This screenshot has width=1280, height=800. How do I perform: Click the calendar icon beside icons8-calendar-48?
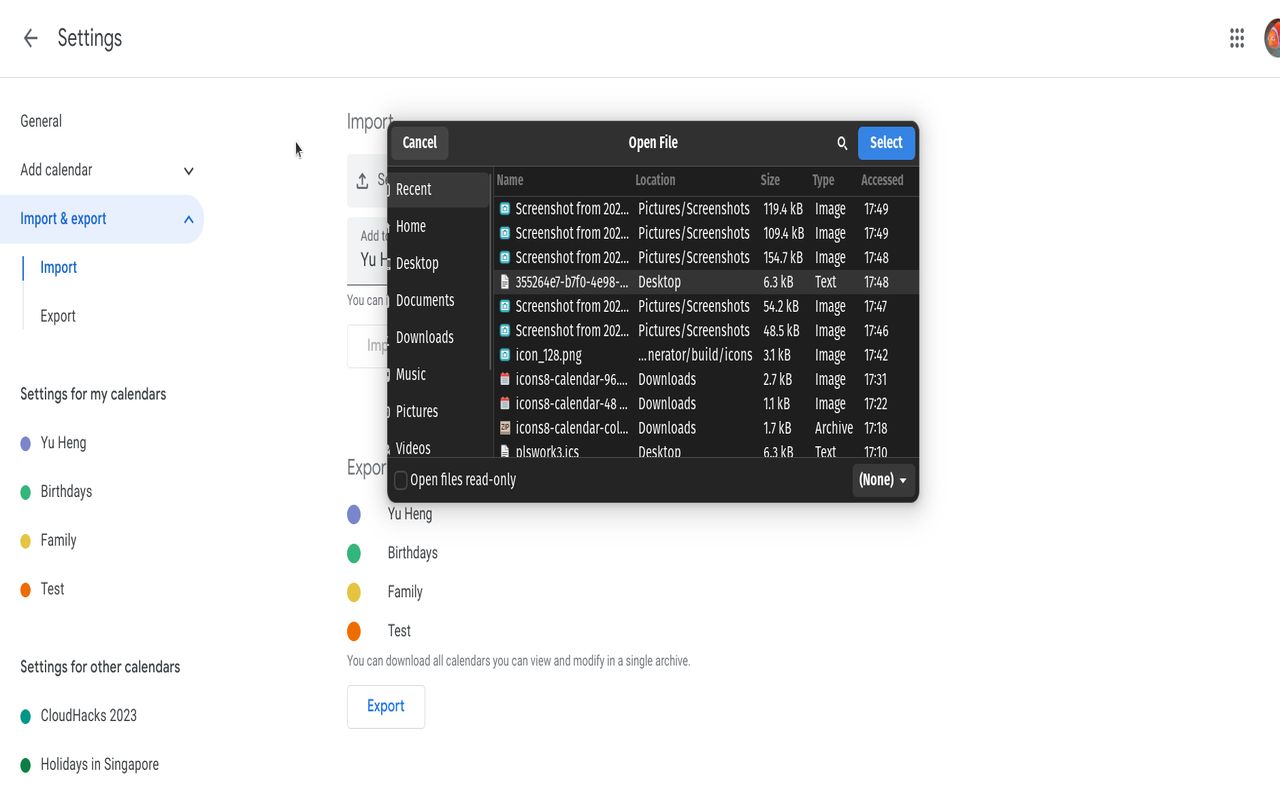[x=505, y=403]
